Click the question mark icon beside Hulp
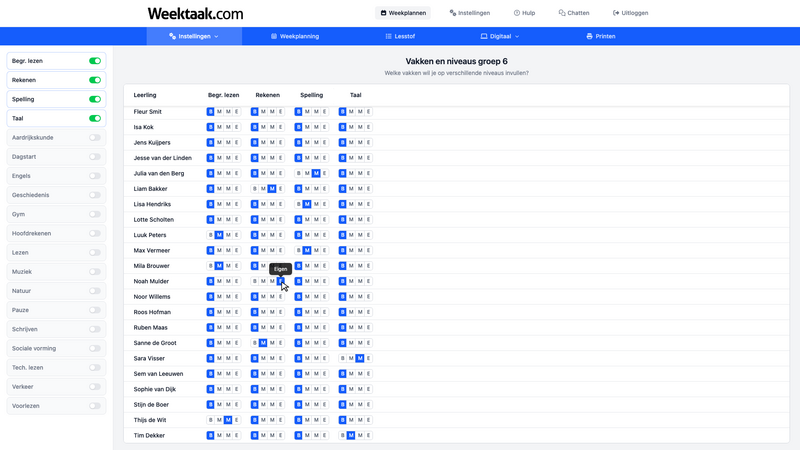Image resolution: width=800 pixels, height=450 pixels. coord(517,13)
